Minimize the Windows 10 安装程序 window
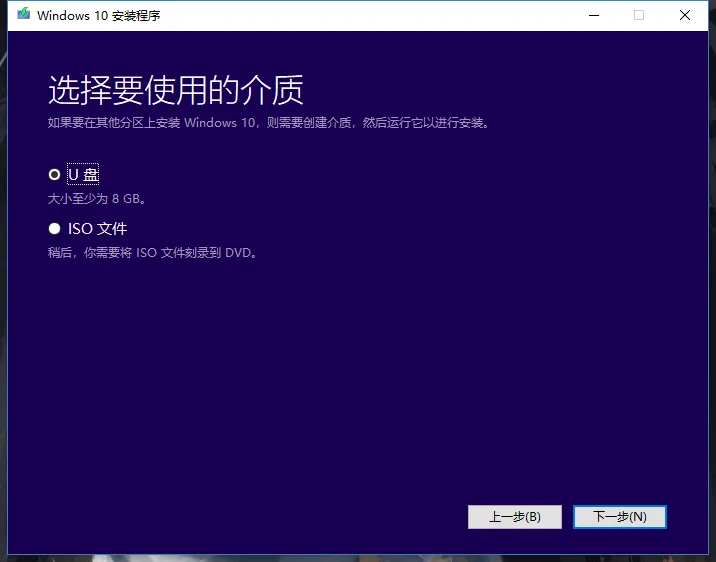 pyautogui.click(x=594, y=15)
